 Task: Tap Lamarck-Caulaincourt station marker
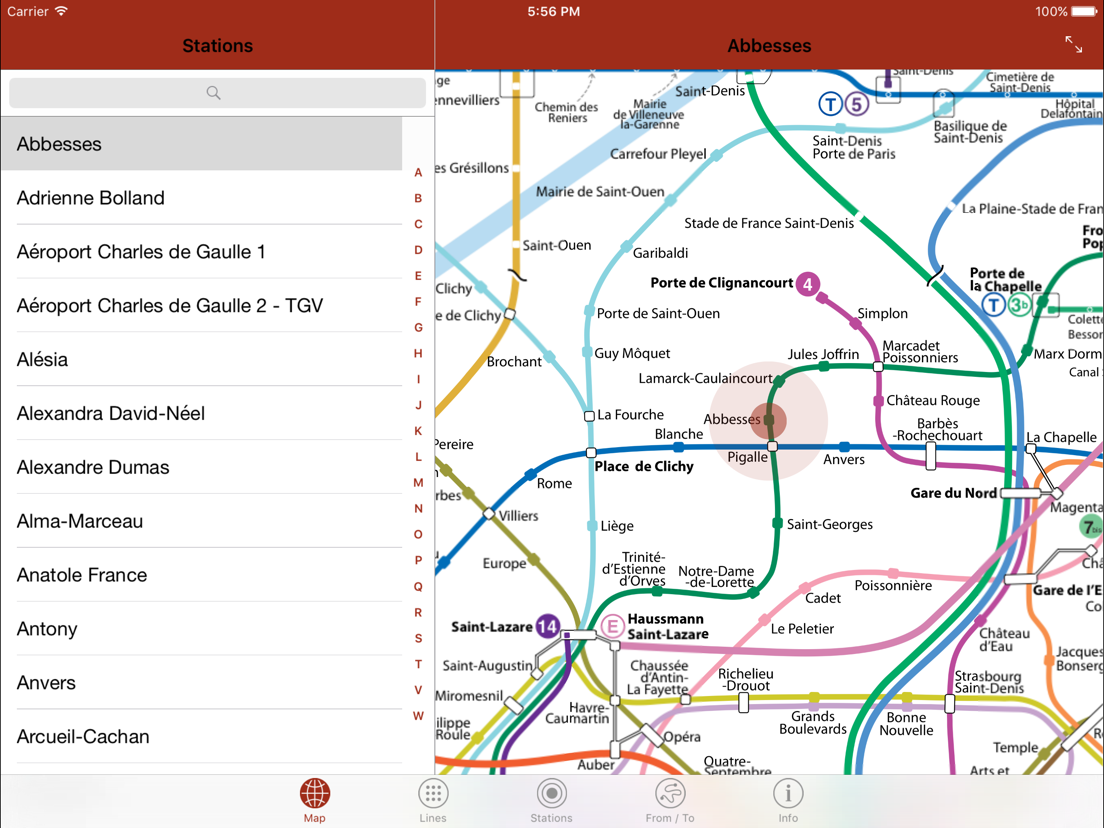(779, 380)
